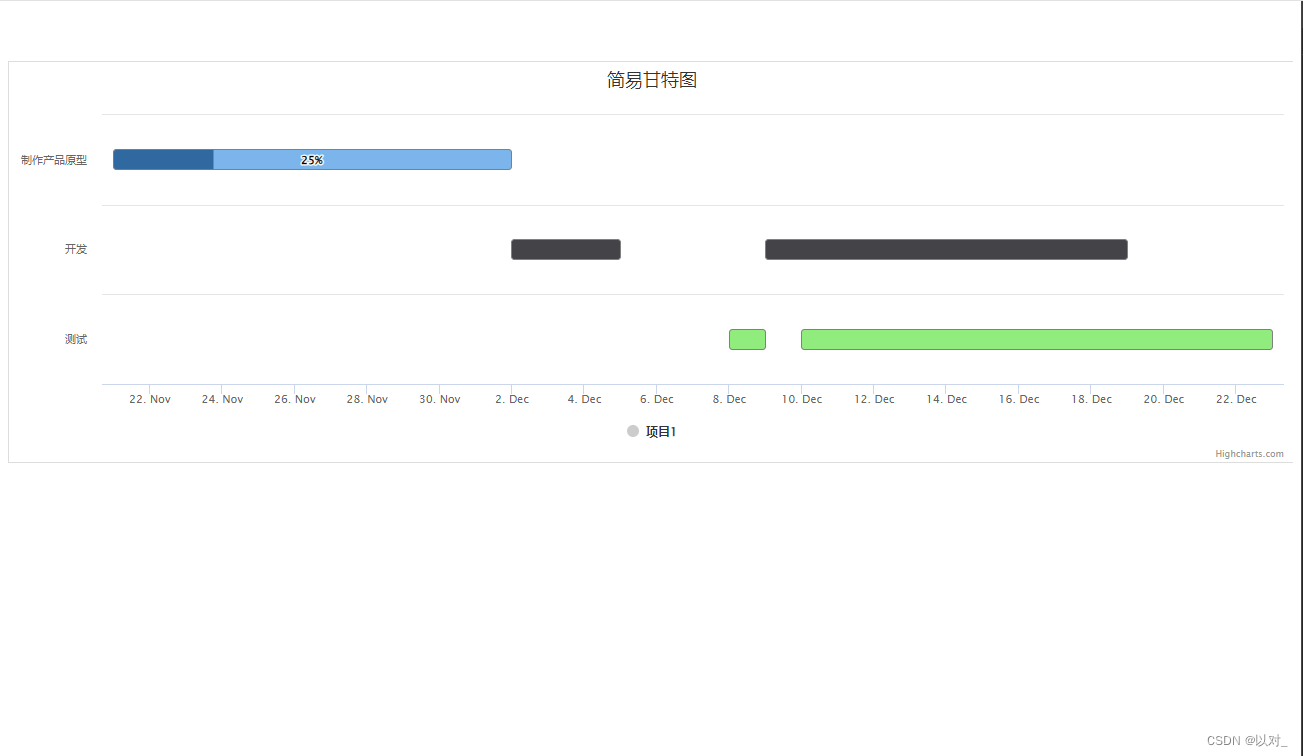The image size is (1303, 756).
Task: Click the 18. Dec axis label
Action: [1091, 399]
